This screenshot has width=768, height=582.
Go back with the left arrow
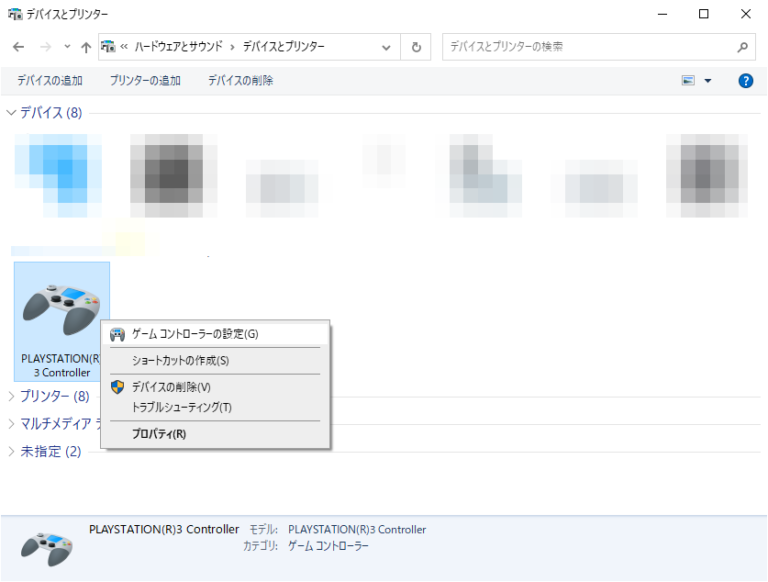(19, 47)
